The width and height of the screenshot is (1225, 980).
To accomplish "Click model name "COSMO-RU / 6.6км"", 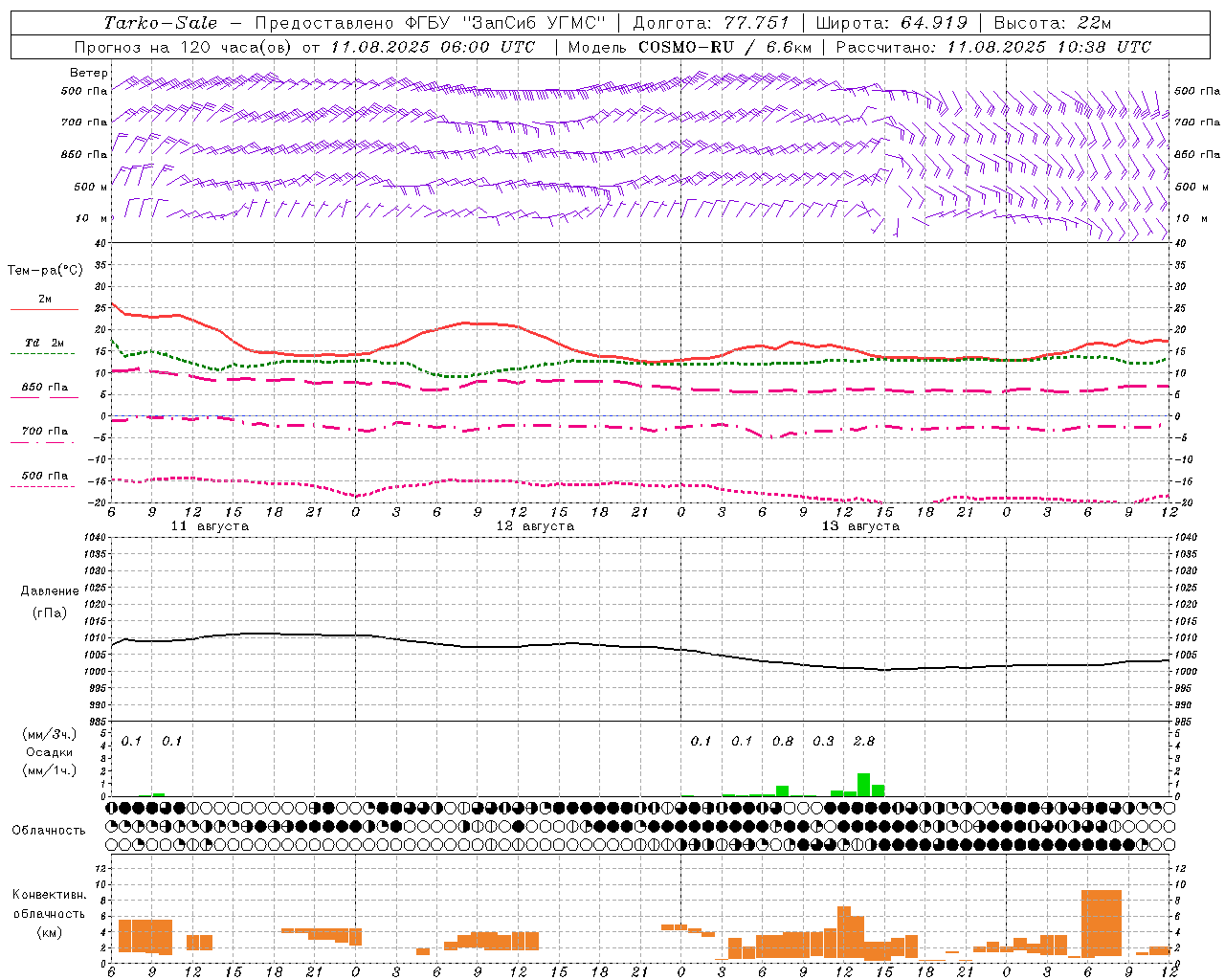I will [x=725, y=47].
